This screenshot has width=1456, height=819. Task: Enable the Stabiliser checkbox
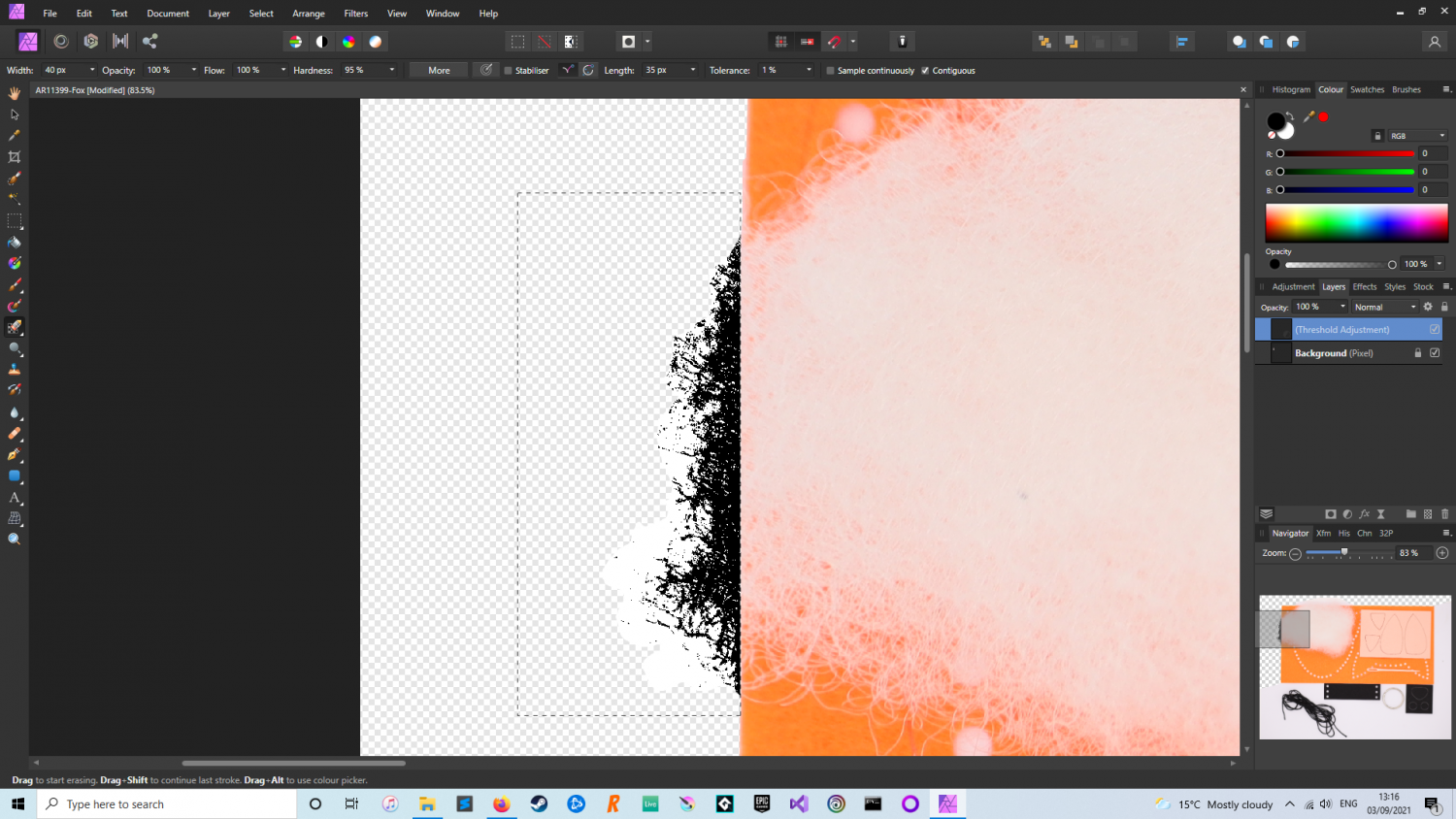(x=506, y=70)
